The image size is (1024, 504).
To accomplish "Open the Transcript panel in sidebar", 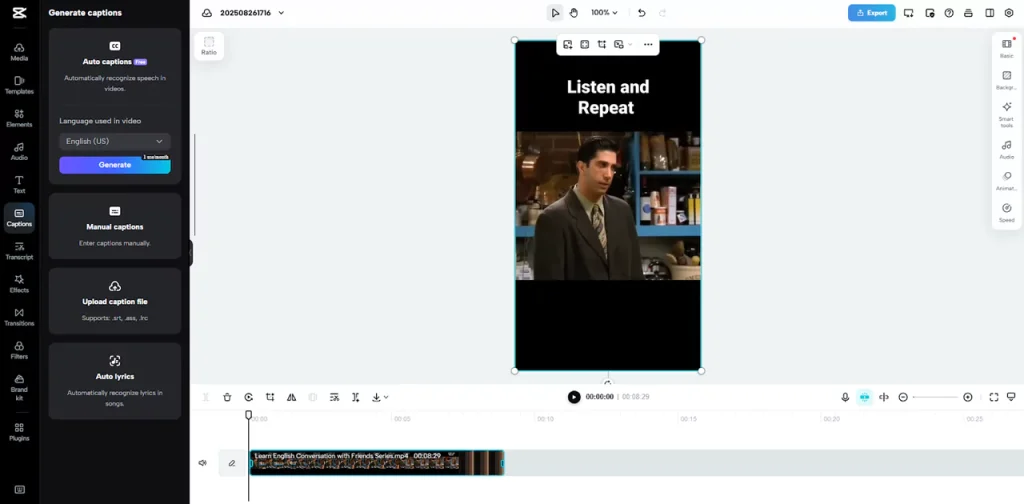I will click(19, 250).
